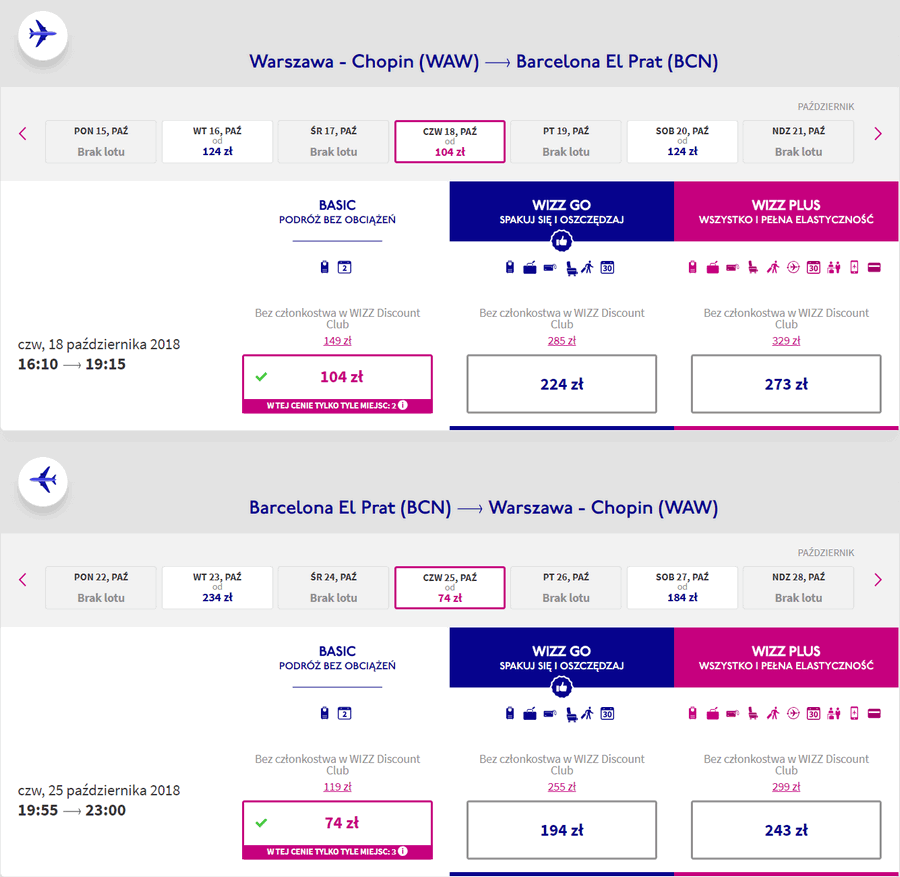
Task: Click the info icon on outbound 104 zł seats banner
Action: coord(403,405)
